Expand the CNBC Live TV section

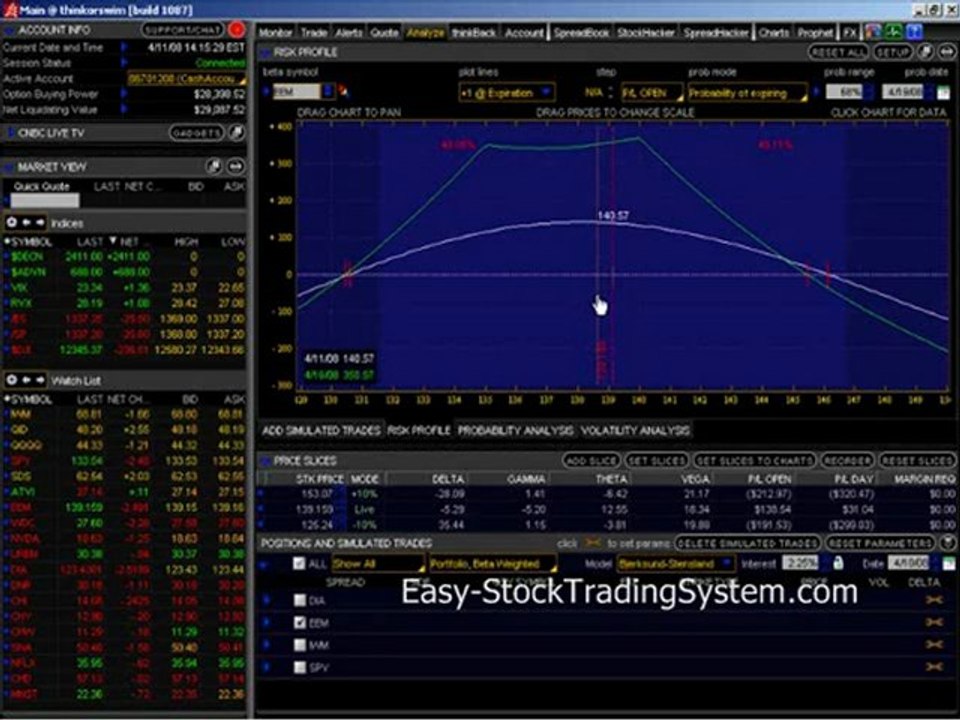[x=10, y=133]
